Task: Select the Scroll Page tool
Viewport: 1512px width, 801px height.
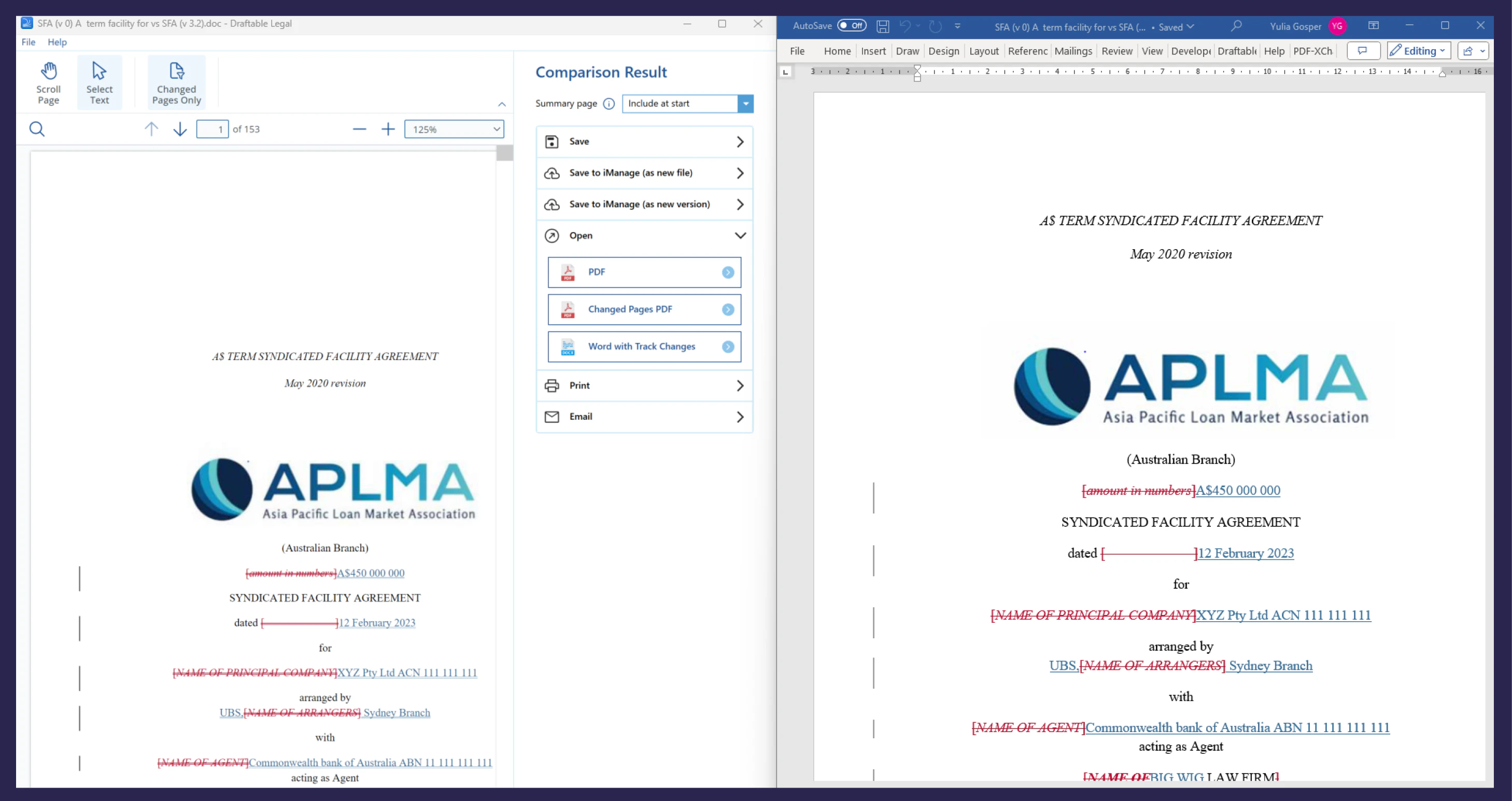Action: click(49, 82)
